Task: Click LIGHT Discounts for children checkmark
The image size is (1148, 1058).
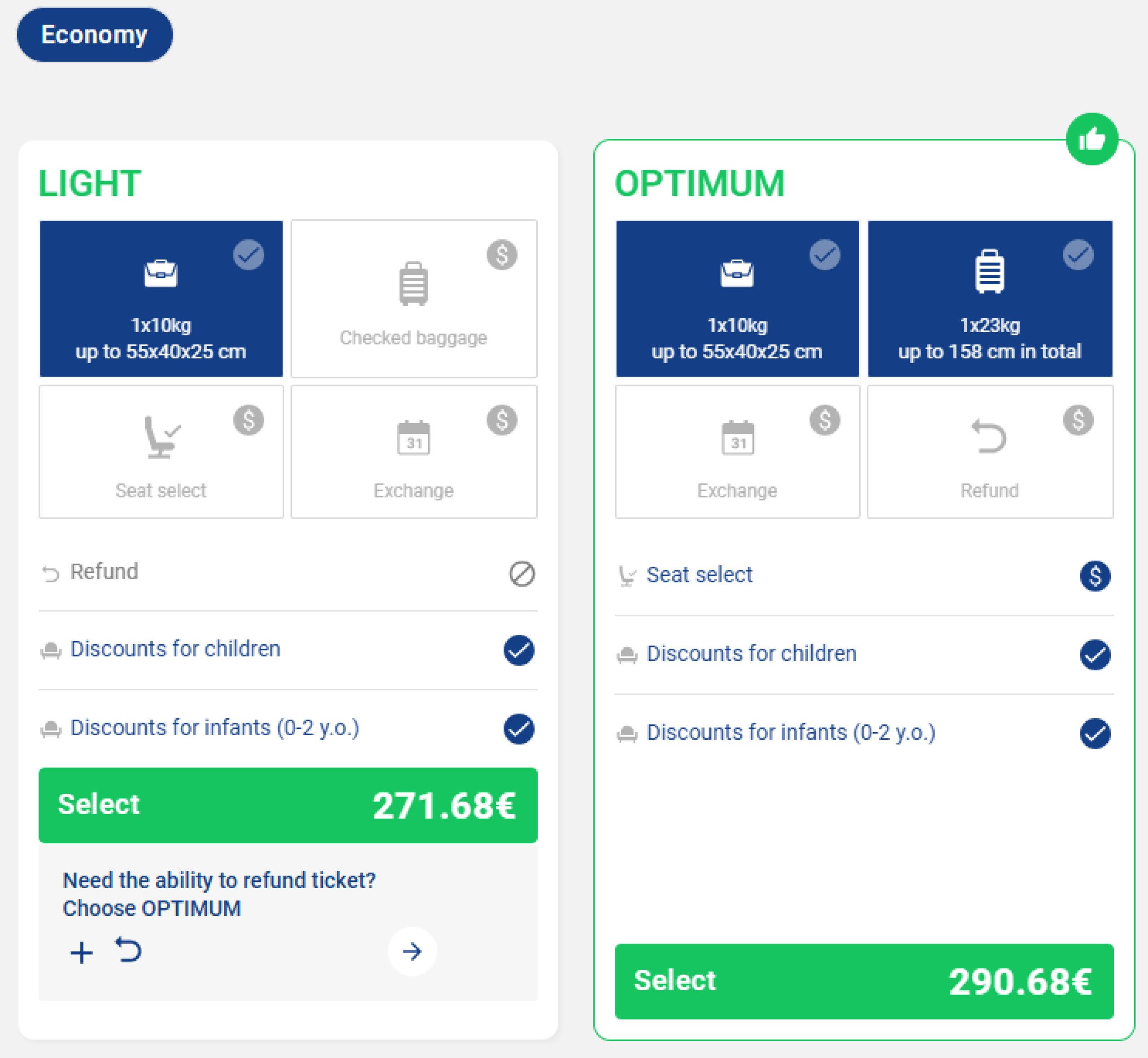Action: (x=519, y=650)
